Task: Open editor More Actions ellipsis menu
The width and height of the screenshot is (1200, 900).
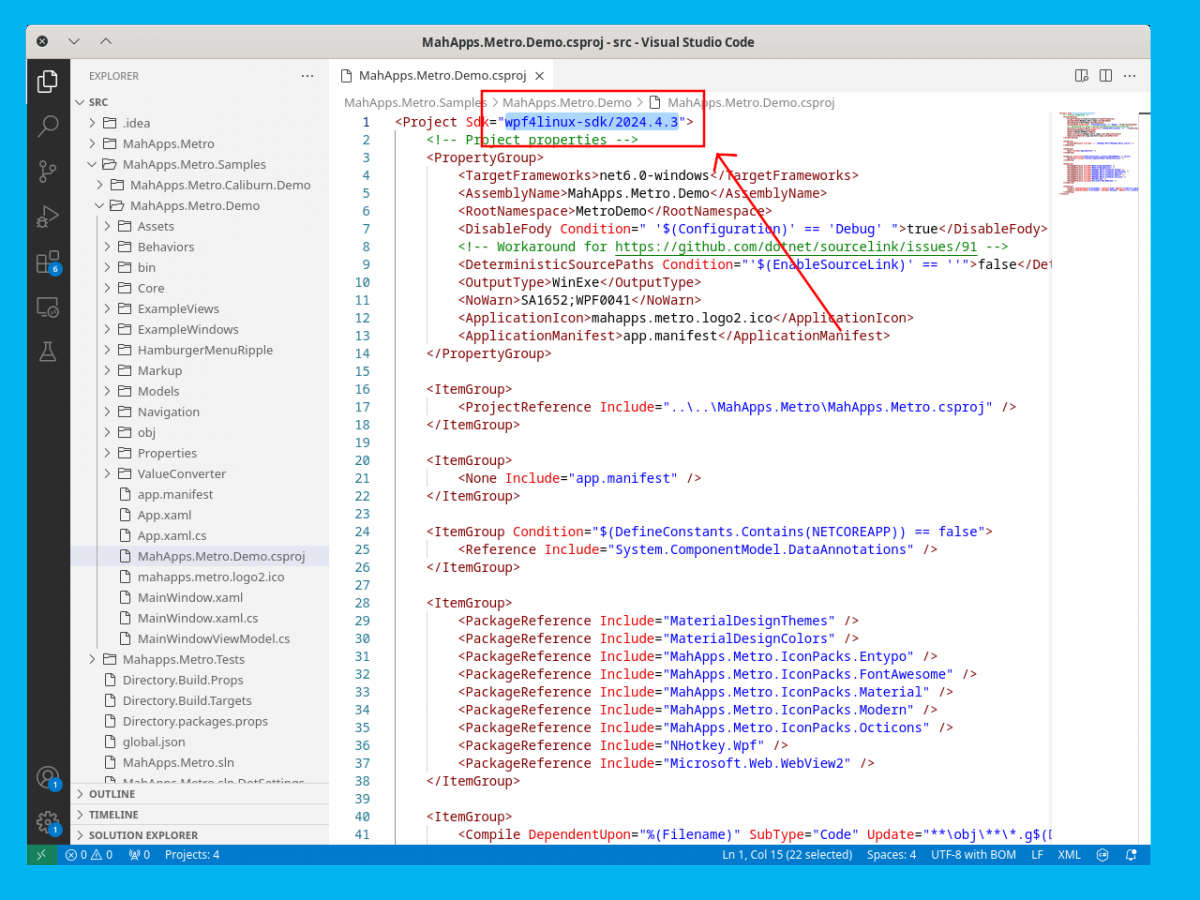Action: coord(1131,75)
